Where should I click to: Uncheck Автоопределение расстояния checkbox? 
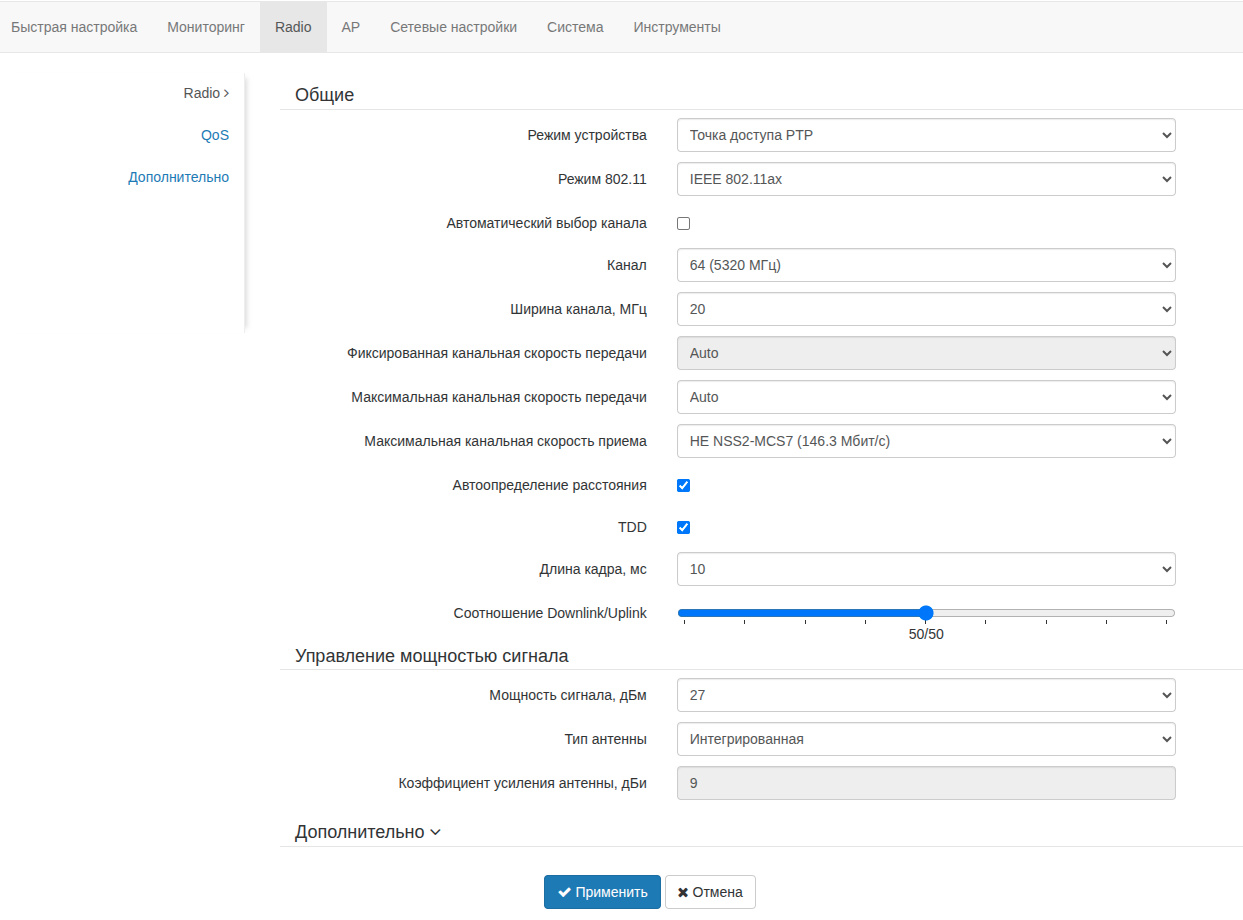click(x=684, y=486)
